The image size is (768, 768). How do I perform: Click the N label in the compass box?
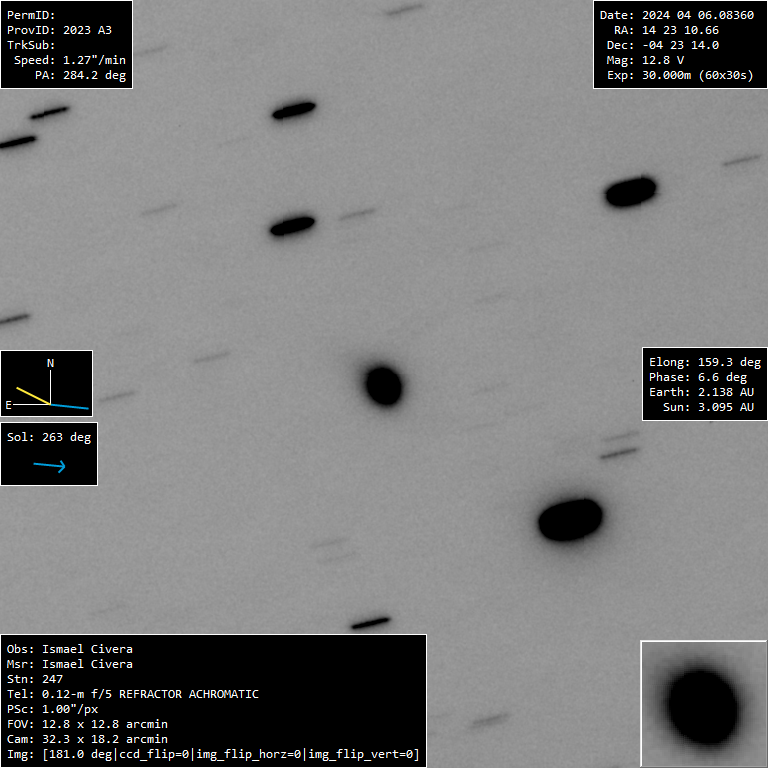point(50,363)
